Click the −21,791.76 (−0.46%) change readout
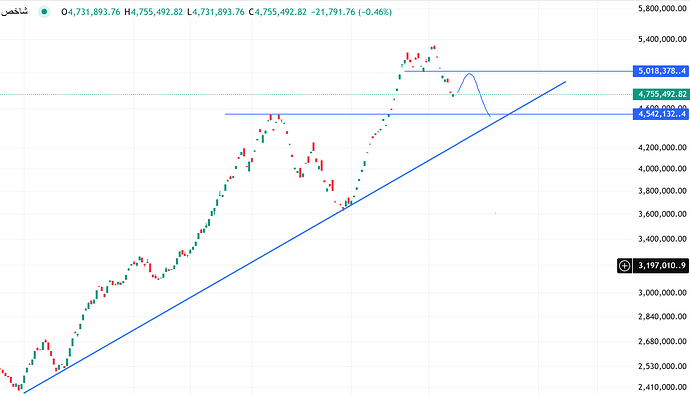 tap(351, 12)
